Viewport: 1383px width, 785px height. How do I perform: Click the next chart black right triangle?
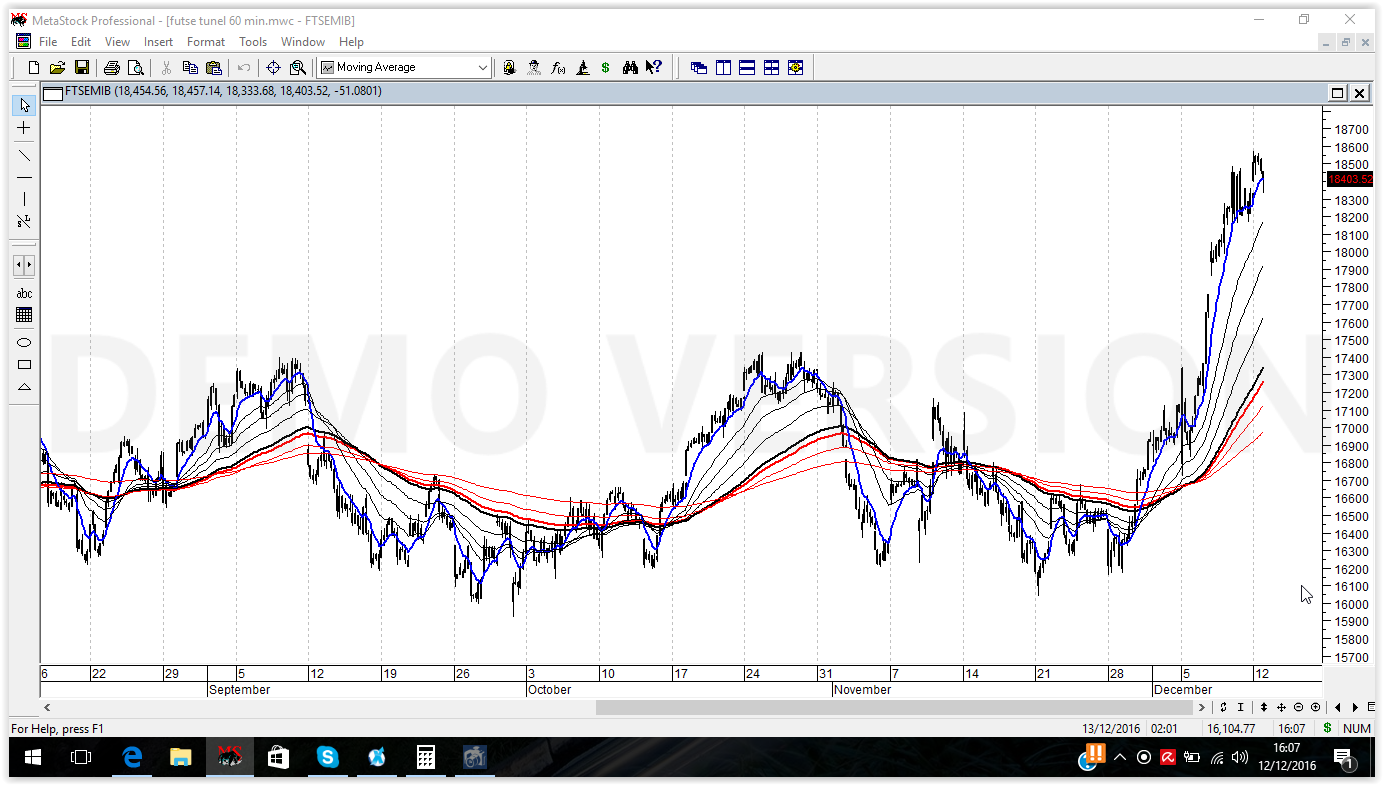(x=1355, y=707)
